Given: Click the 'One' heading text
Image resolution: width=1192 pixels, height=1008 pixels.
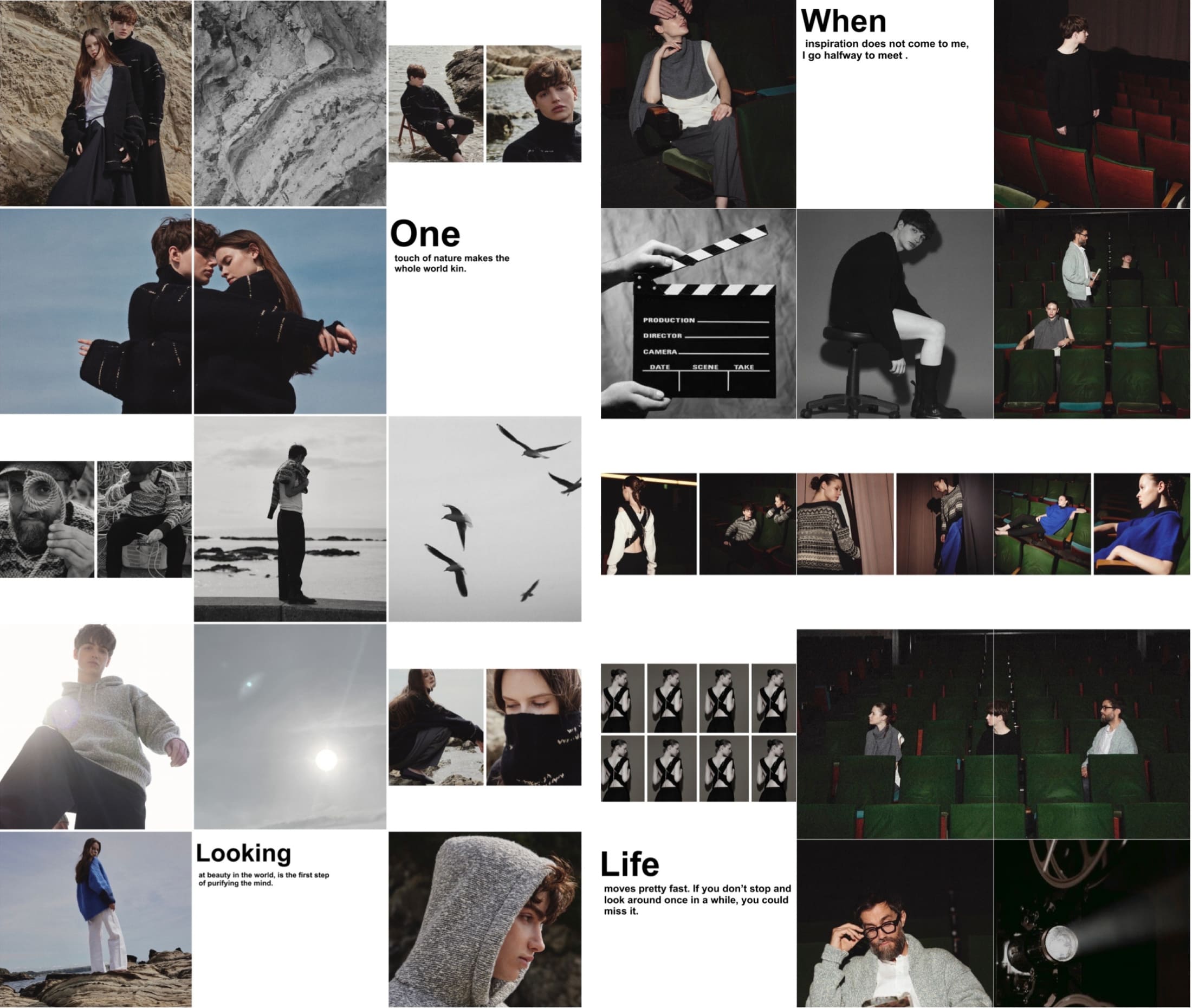Looking at the screenshot, I should pyautogui.click(x=425, y=234).
